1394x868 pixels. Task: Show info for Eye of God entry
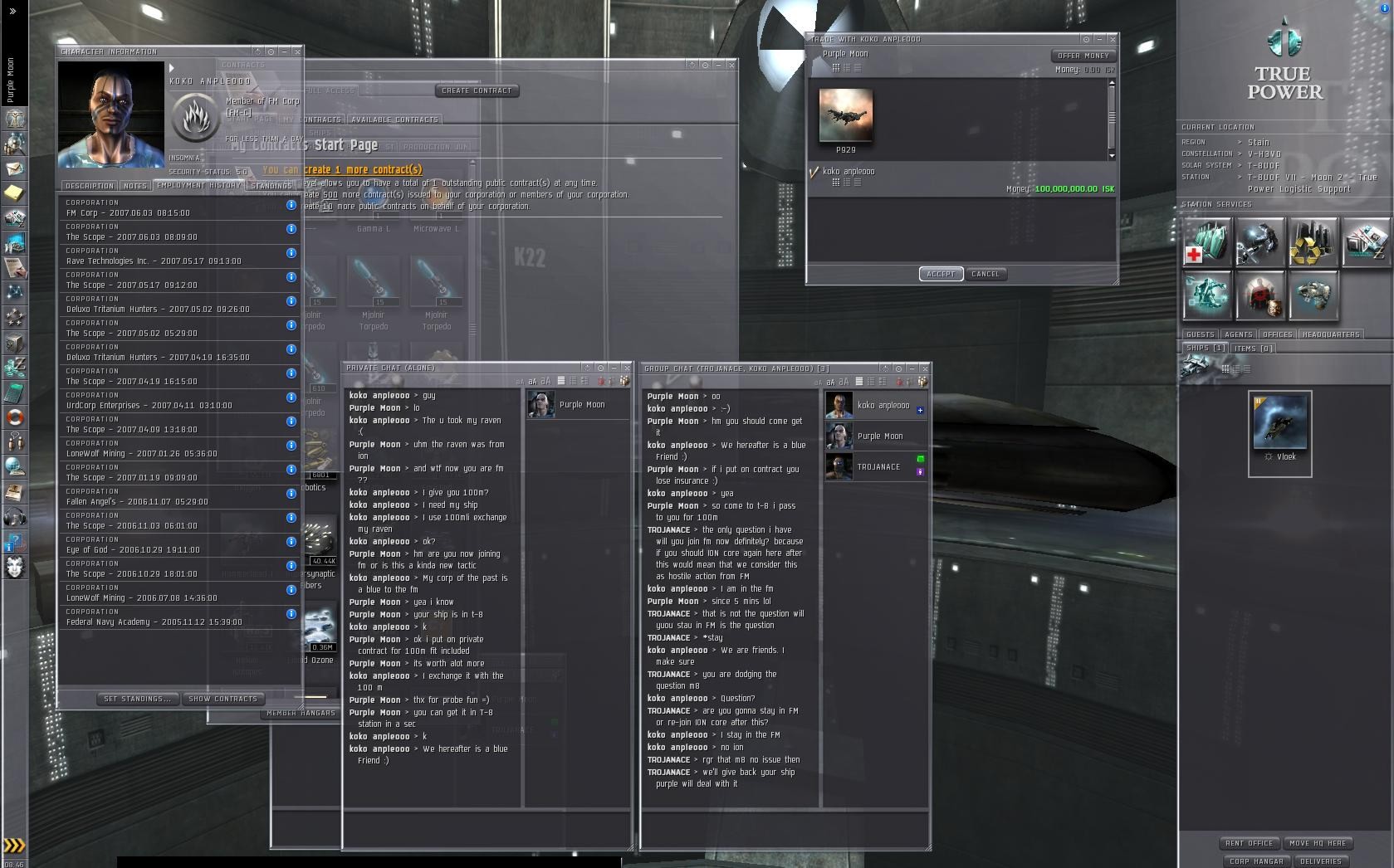(x=291, y=542)
